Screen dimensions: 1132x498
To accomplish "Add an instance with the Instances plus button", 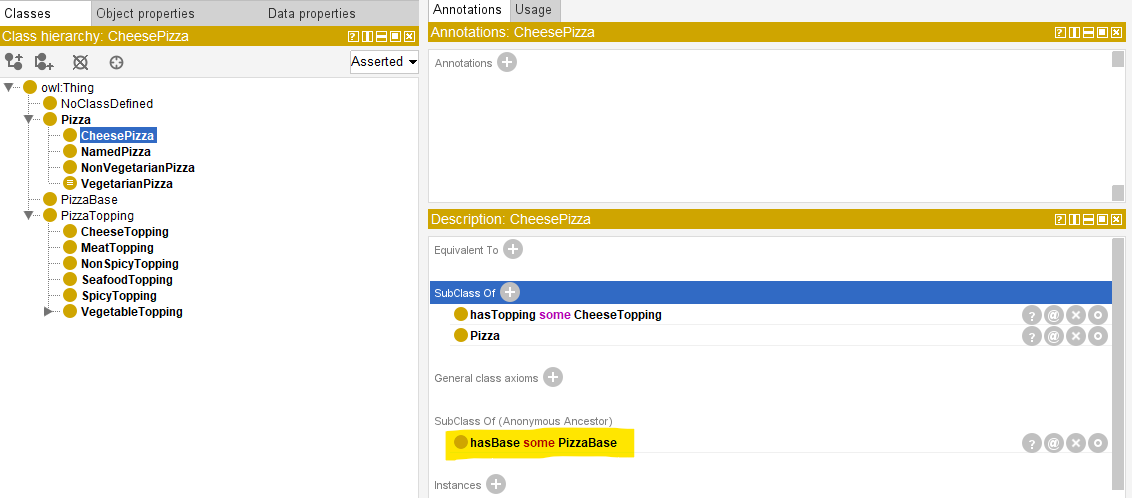I will pos(495,484).
